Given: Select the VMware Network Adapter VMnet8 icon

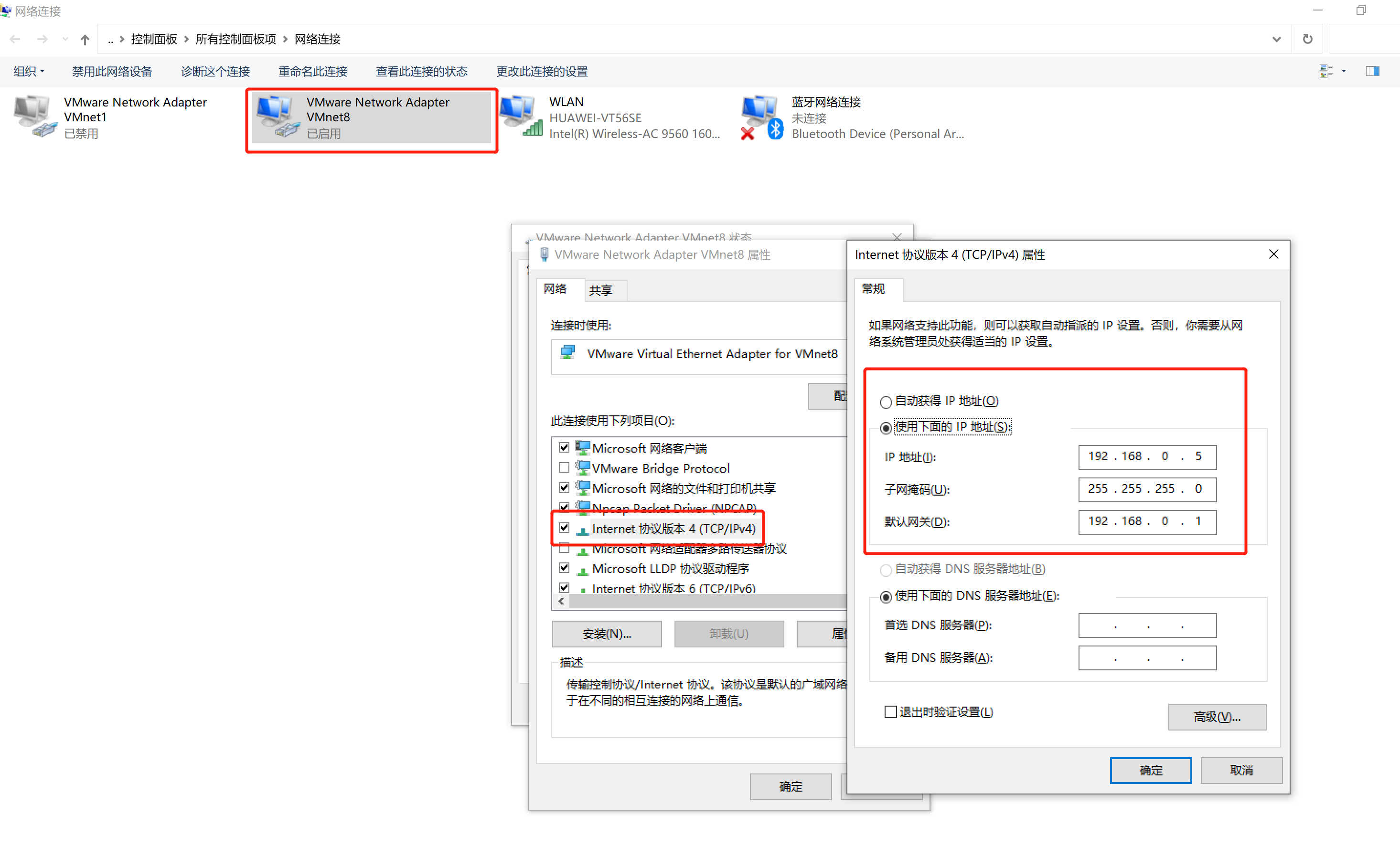Looking at the screenshot, I should 278,117.
